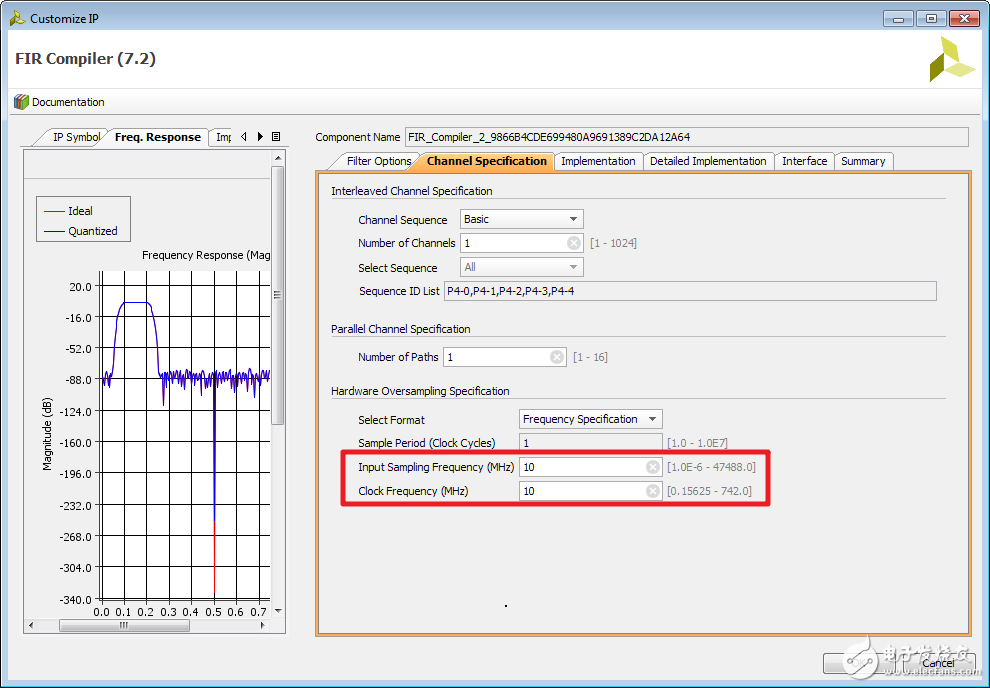The image size is (990, 688).
Task: Open the Summary tab
Action: click(862, 161)
